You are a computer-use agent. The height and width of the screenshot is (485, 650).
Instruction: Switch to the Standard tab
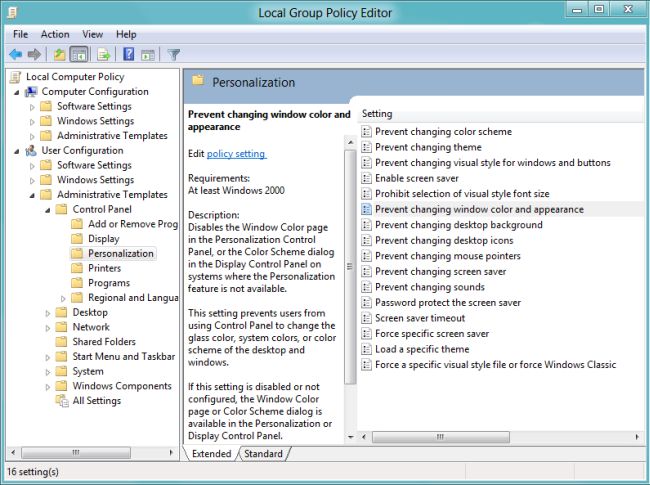(x=263, y=453)
